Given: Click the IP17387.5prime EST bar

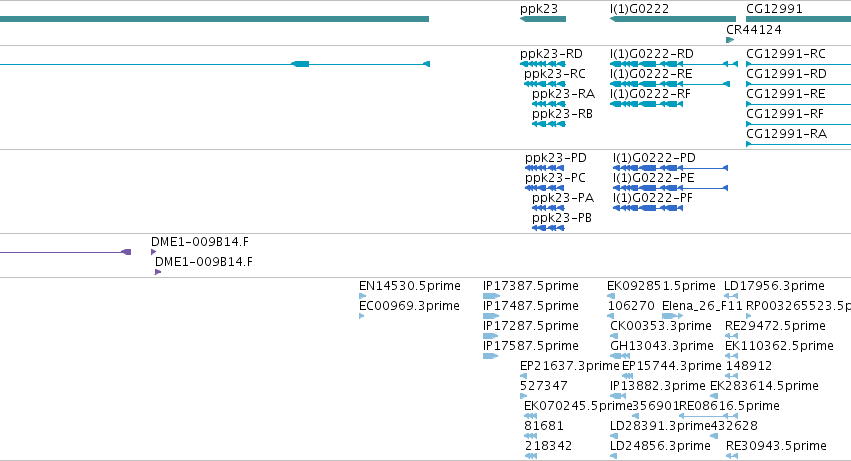Looking at the screenshot, I should click(x=491, y=296).
